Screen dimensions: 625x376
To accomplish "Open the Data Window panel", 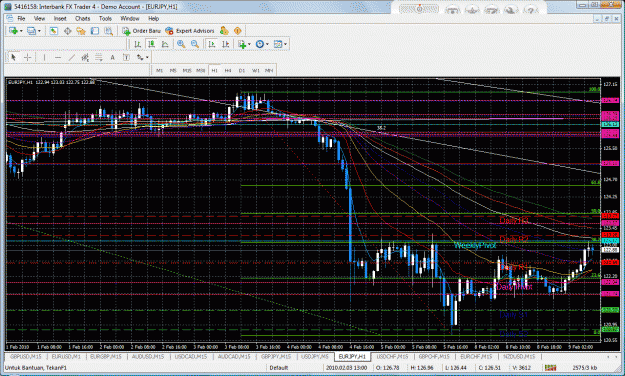I will coord(67,31).
